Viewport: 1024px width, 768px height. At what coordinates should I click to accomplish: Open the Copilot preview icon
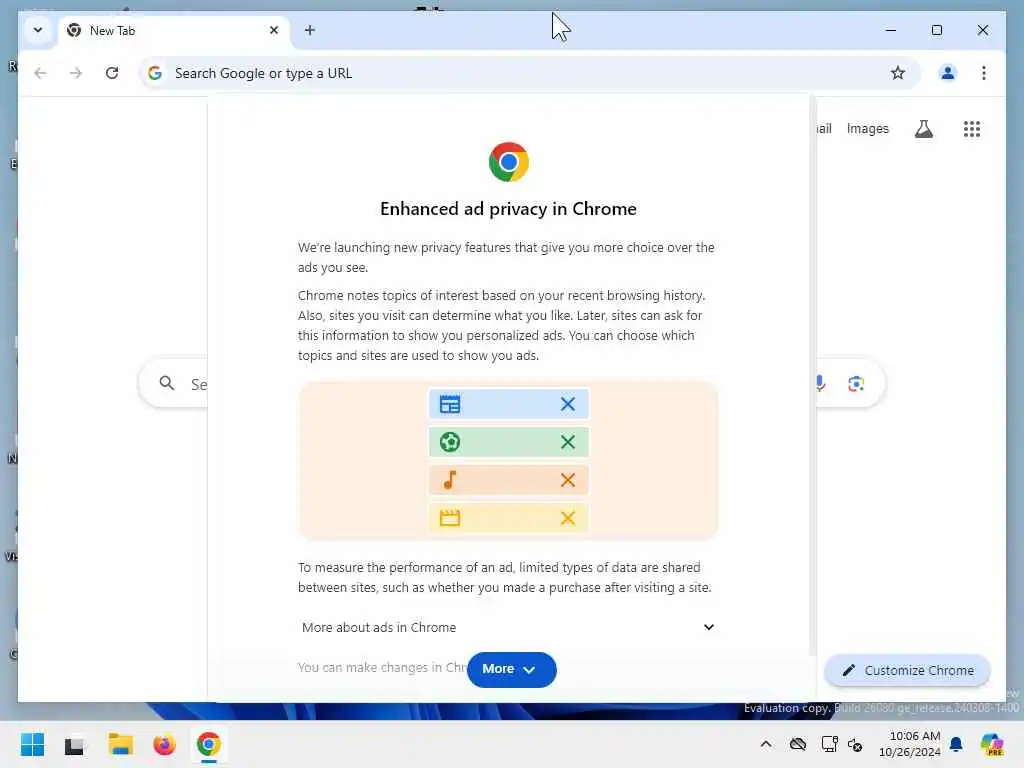pyautogui.click(x=992, y=744)
